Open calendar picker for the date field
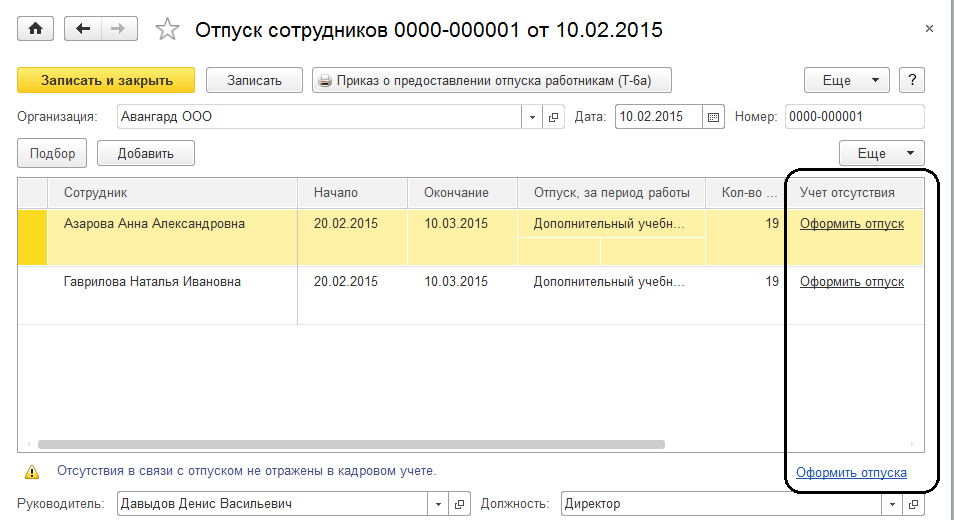 (x=714, y=117)
